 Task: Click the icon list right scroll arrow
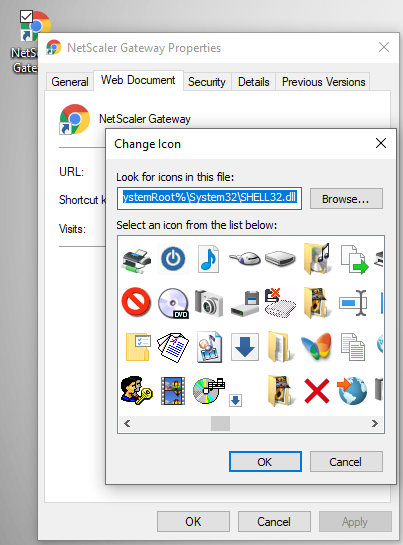(x=374, y=423)
